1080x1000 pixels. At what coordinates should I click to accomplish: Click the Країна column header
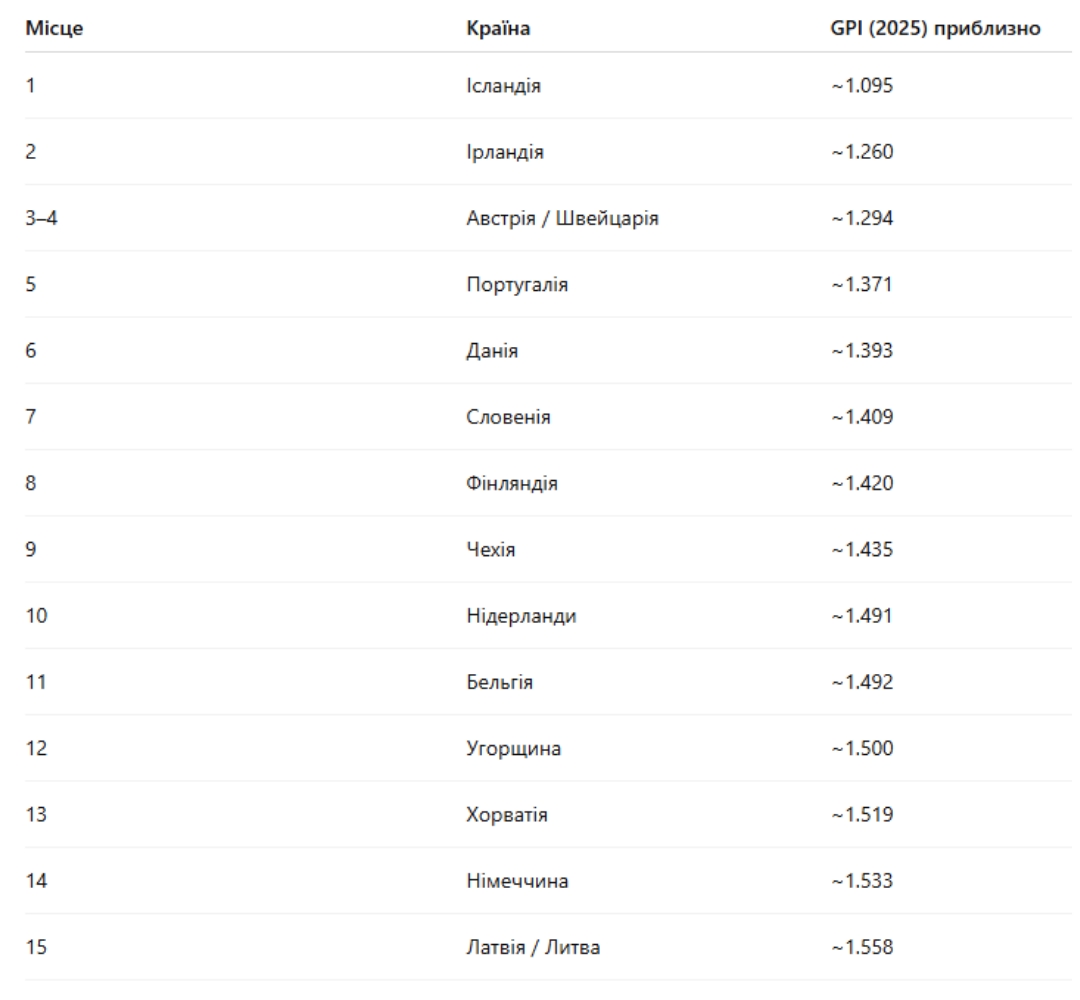[x=498, y=28]
